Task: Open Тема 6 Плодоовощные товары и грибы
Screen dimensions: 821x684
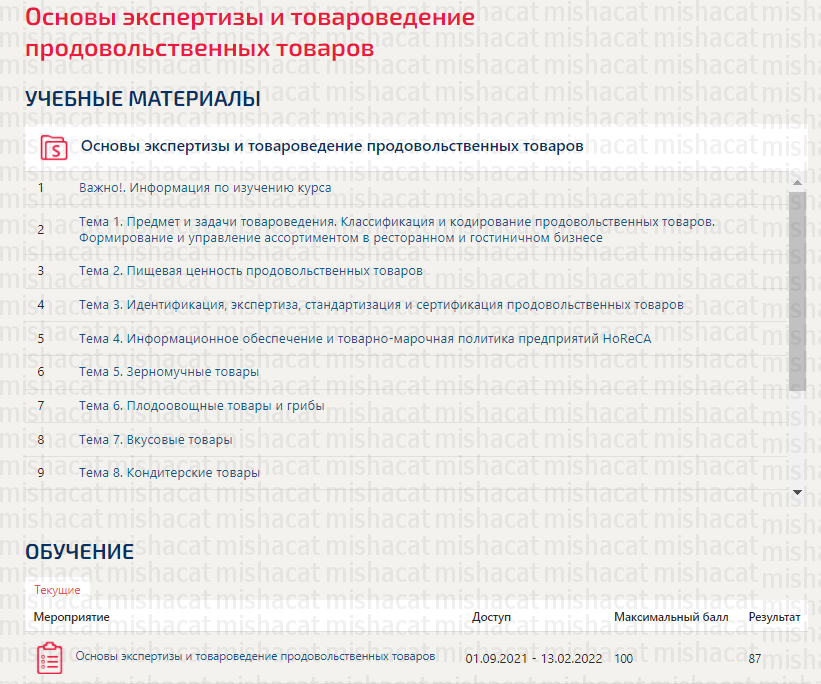Action: click(x=202, y=406)
